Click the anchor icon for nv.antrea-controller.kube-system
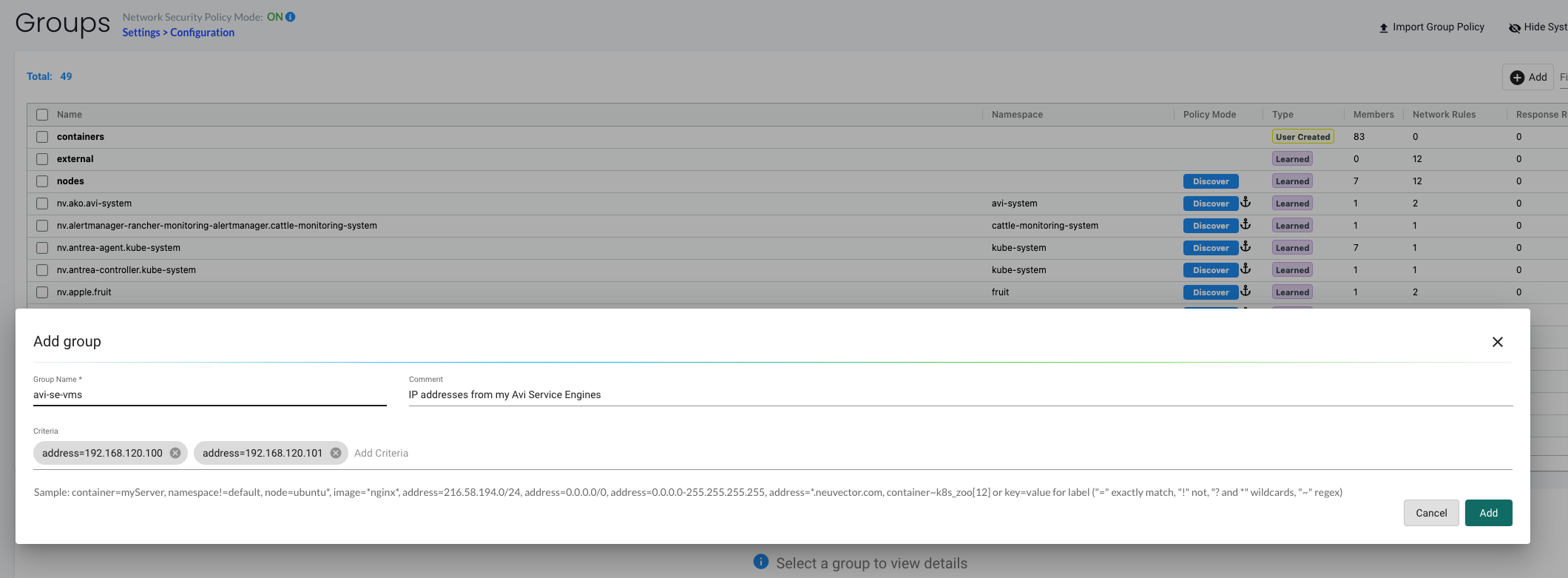Screen dimensions: 1568x578 (1246, 269)
